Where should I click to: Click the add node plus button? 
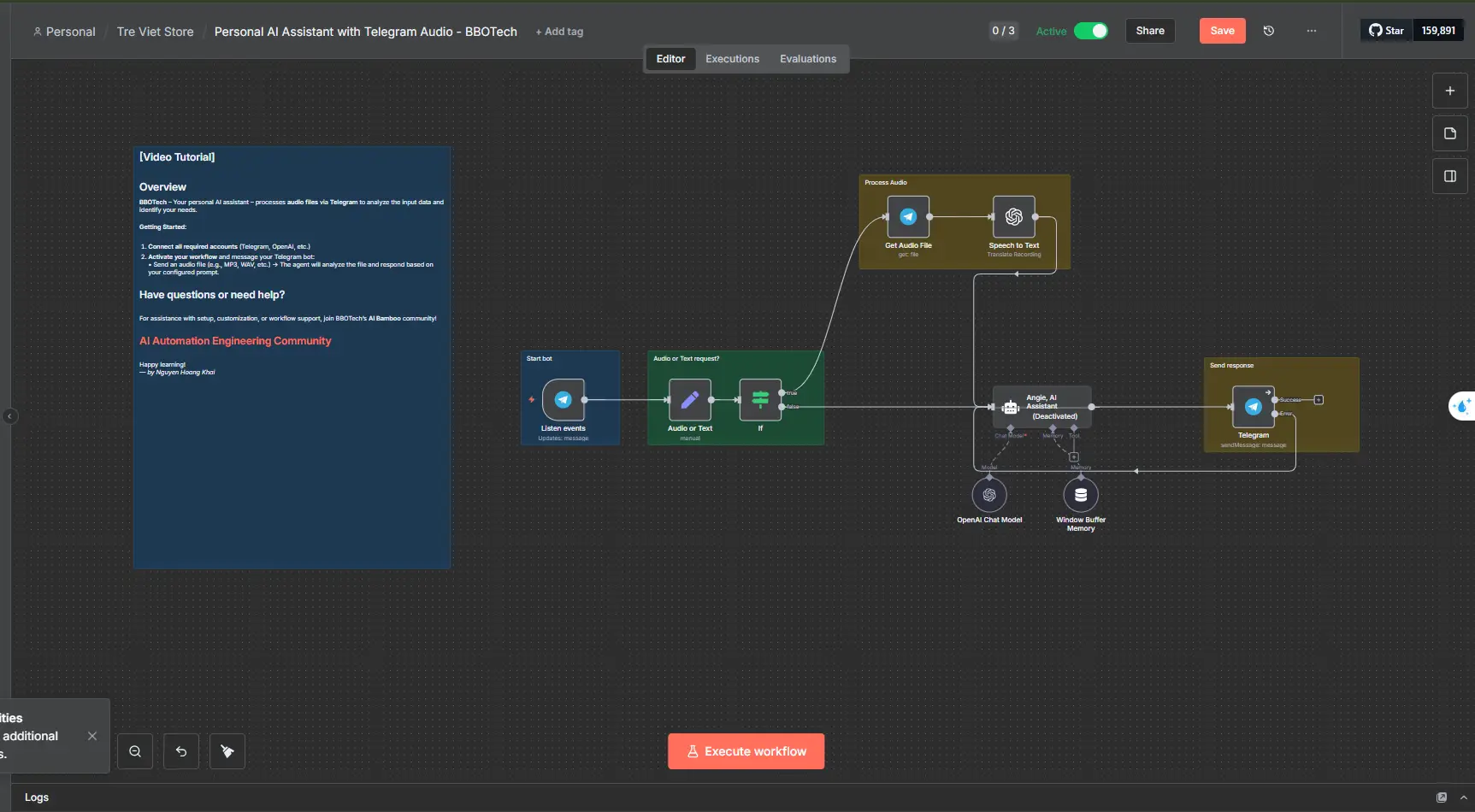click(x=1449, y=91)
